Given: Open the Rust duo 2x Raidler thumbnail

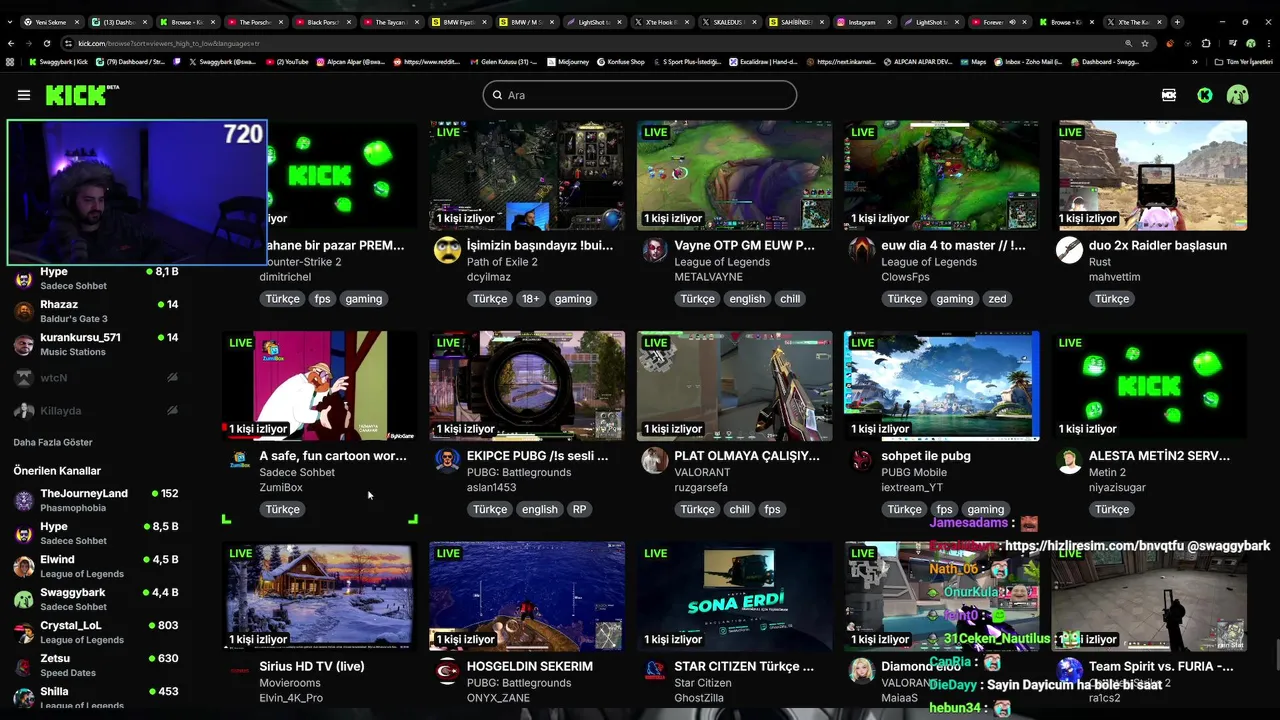Looking at the screenshot, I should pyautogui.click(x=1153, y=175).
